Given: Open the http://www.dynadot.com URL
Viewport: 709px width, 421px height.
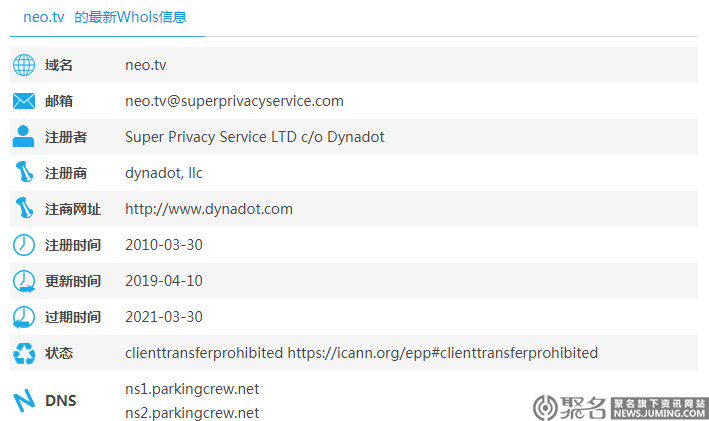Looking at the screenshot, I should [x=209, y=209].
